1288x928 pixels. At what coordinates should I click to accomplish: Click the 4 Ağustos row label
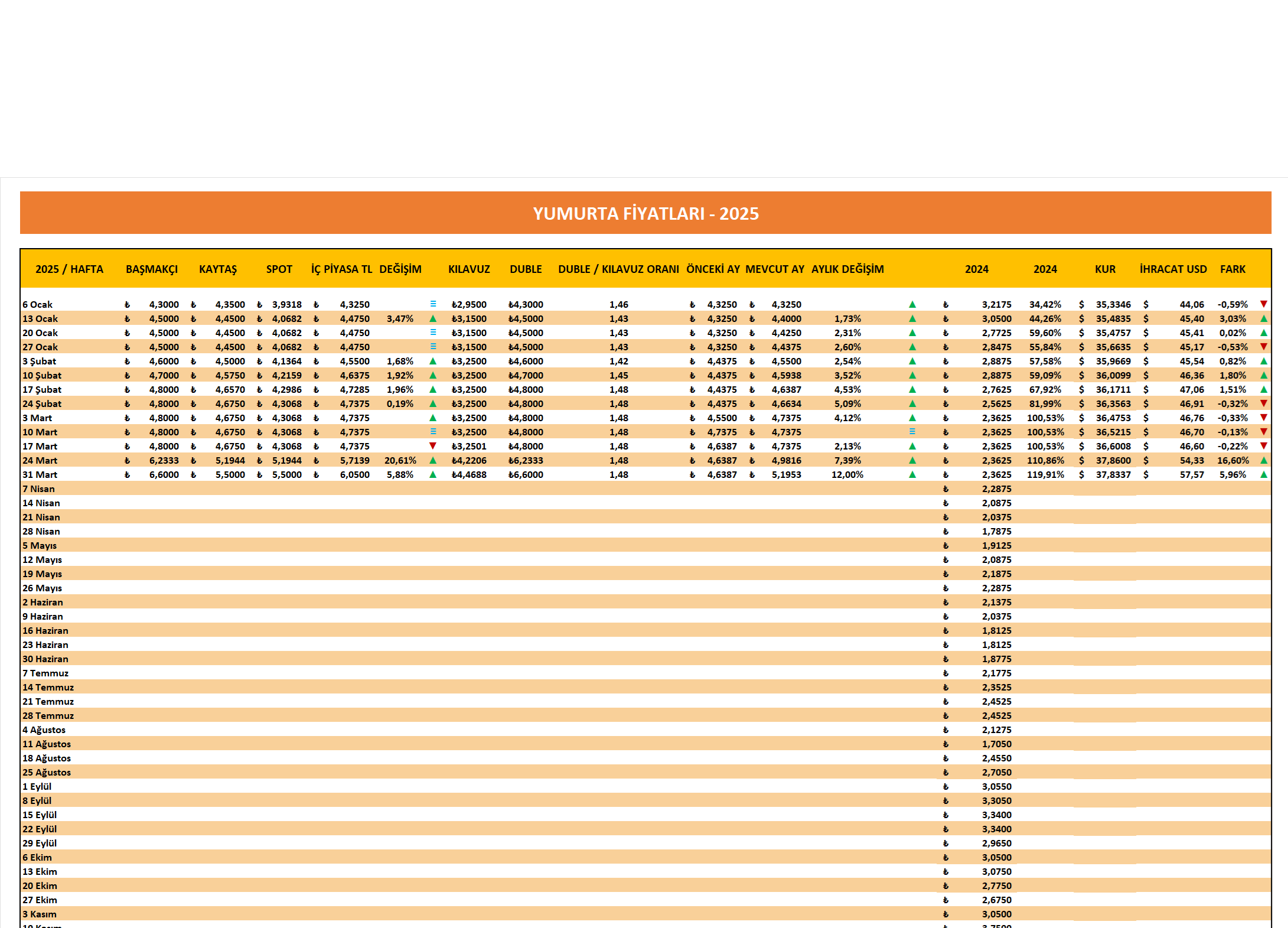(44, 730)
